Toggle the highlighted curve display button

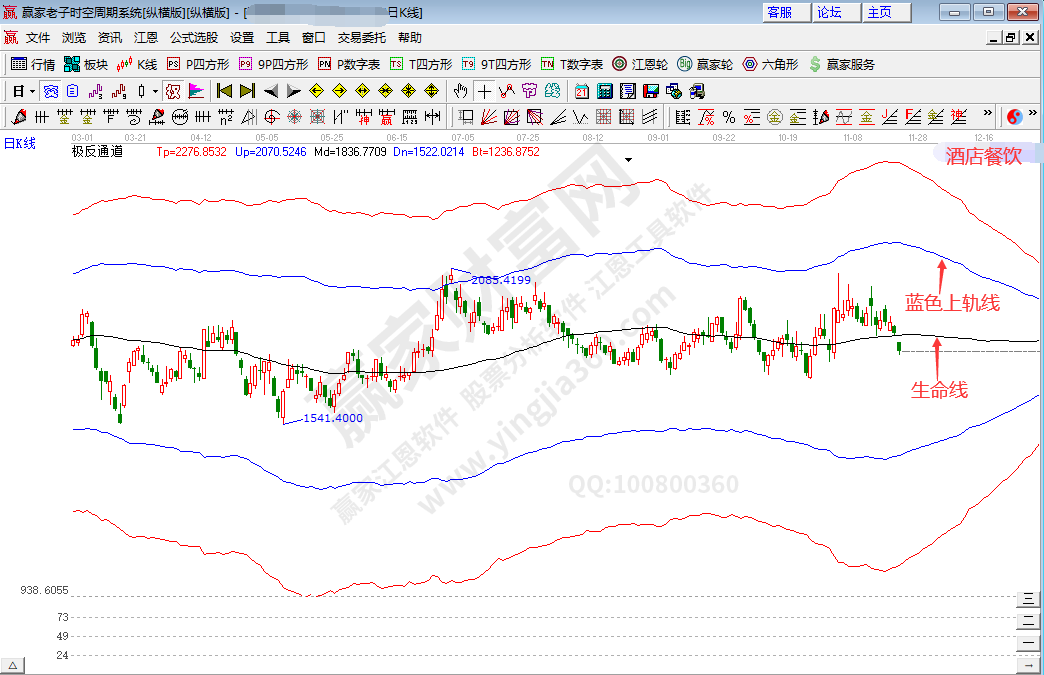click(x=172, y=91)
